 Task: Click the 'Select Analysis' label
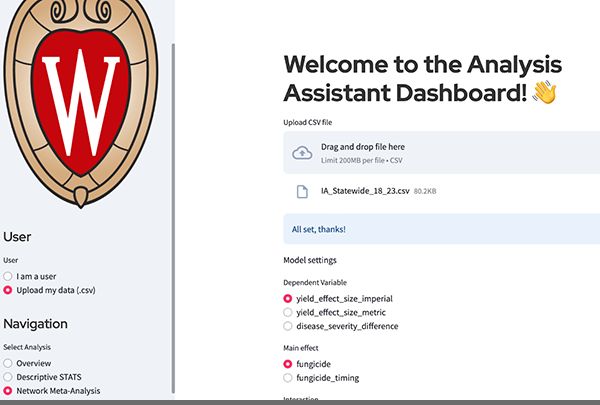click(27, 347)
